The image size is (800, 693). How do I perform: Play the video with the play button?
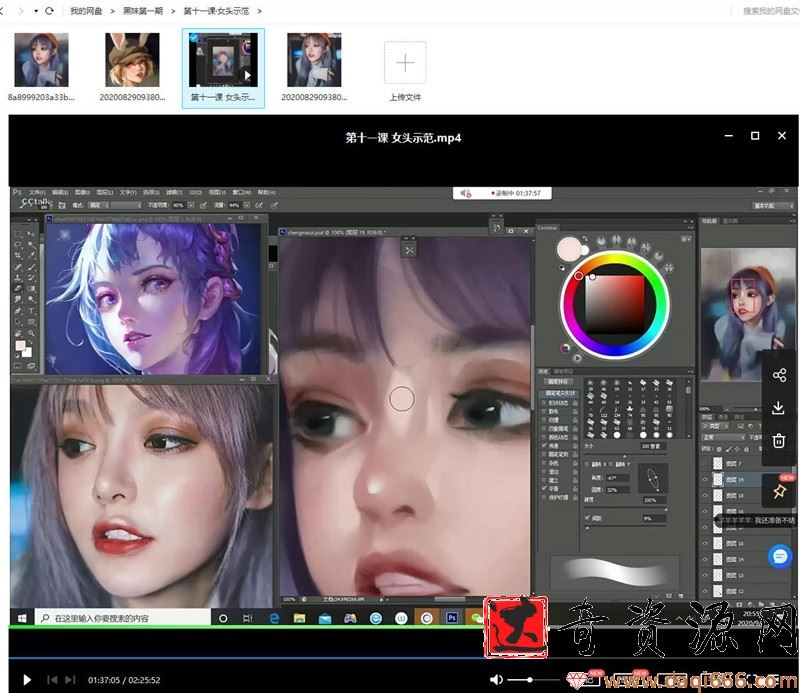coord(27,680)
